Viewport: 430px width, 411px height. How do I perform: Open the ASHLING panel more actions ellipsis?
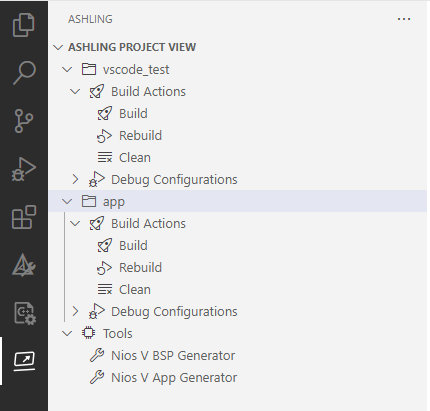404,19
